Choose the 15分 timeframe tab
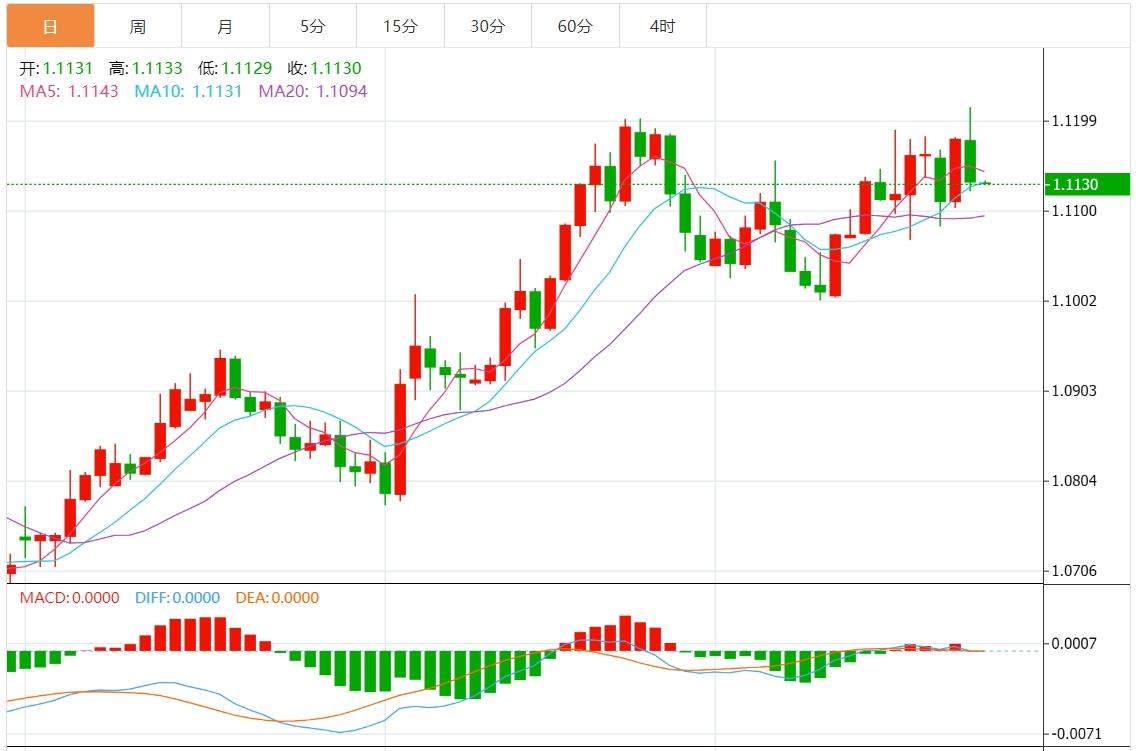This screenshot has height=751, width=1141. tap(400, 27)
